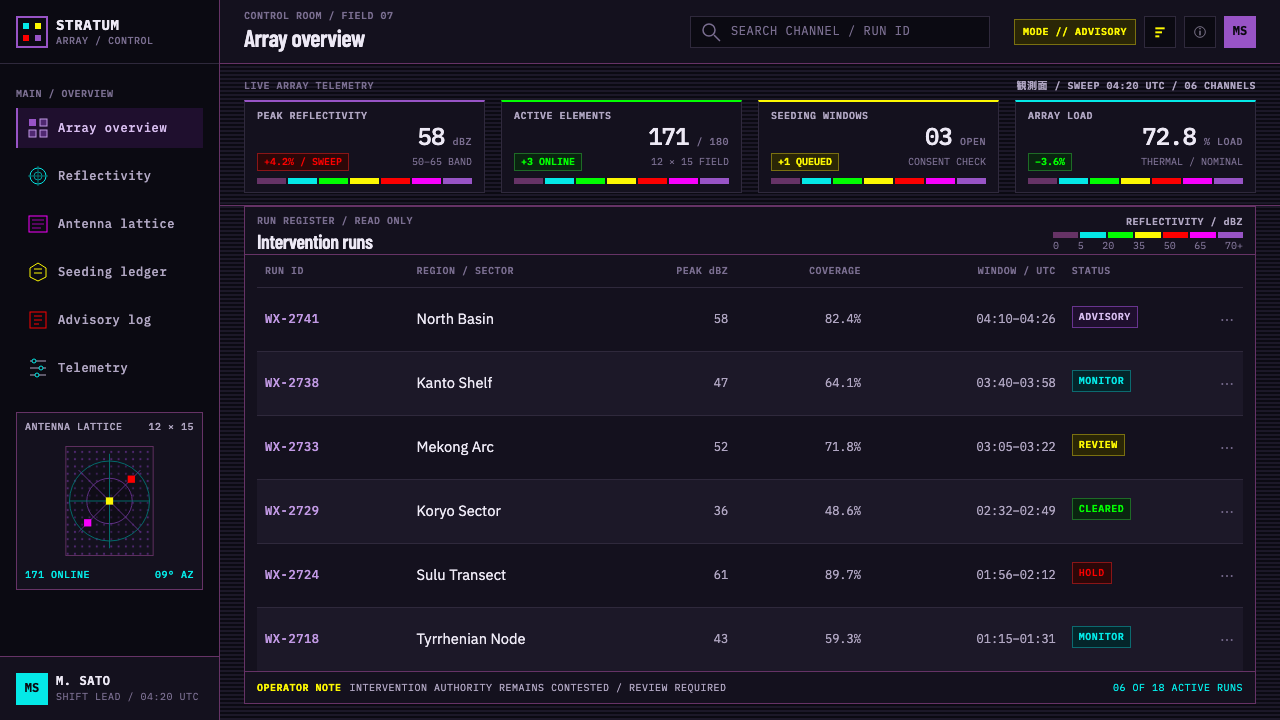Open the more menu for Kanto Shelf row
Image resolution: width=1280 pixels, height=720 pixels.
coord(1227,384)
